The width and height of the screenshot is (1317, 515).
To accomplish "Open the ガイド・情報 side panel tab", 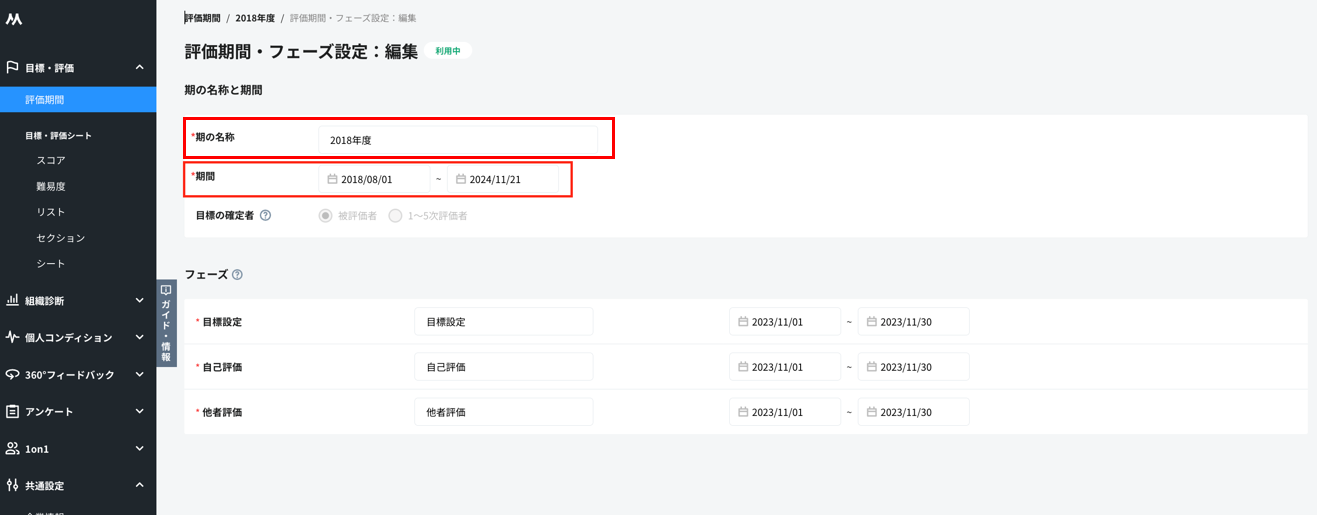I will click(x=166, y=323).
